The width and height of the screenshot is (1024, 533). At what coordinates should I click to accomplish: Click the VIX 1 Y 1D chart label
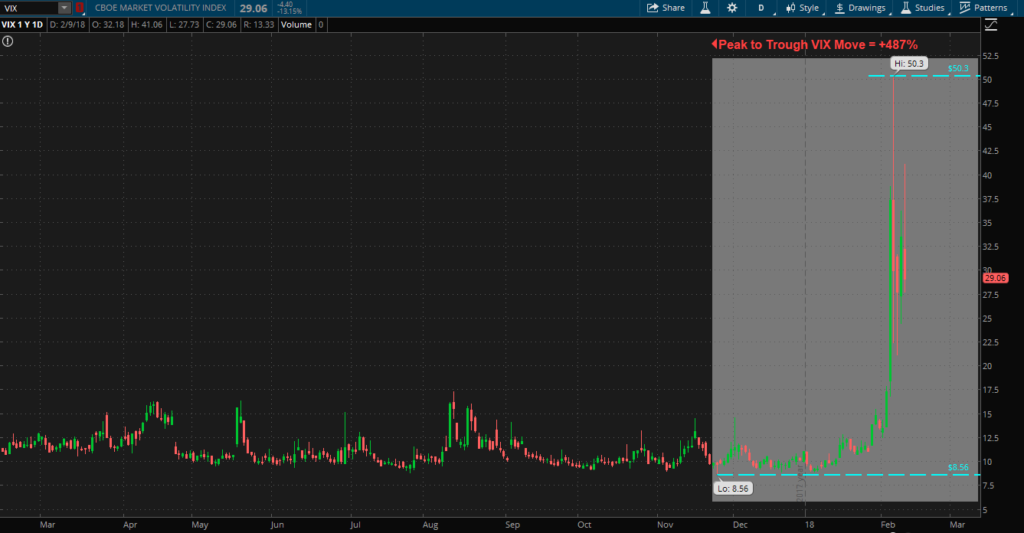tap(22, 25)
